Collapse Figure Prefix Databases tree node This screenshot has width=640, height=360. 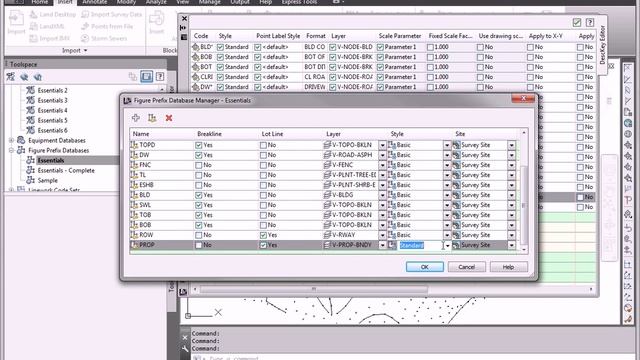coord(11,150)
